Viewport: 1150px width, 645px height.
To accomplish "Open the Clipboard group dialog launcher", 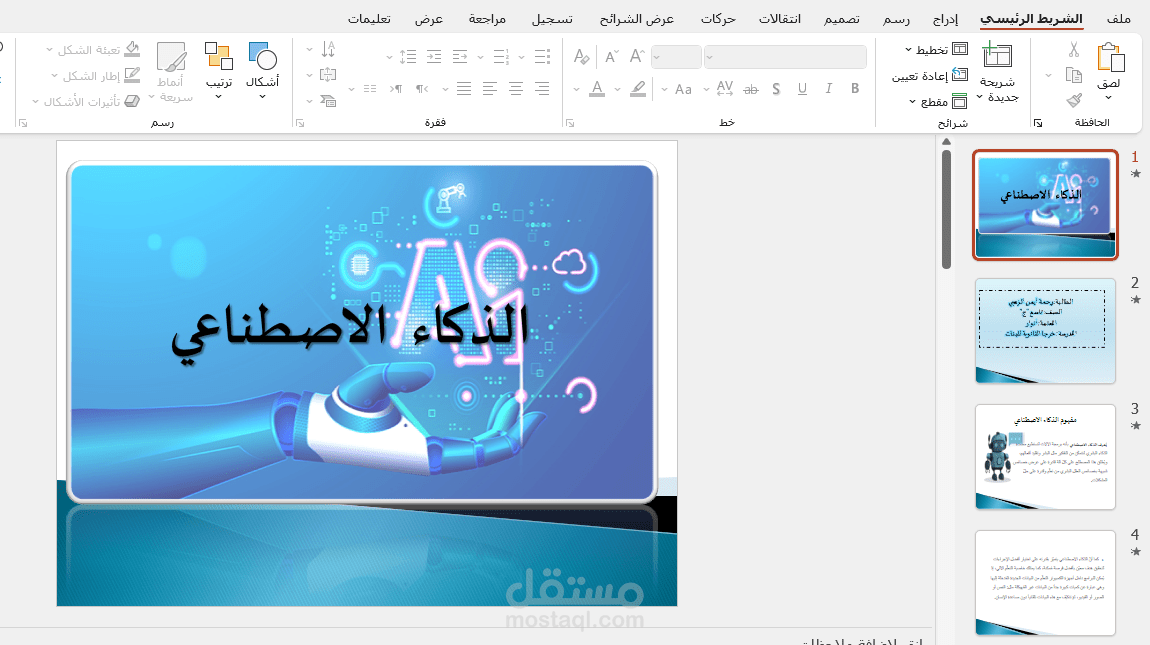I will (1038, 123).
